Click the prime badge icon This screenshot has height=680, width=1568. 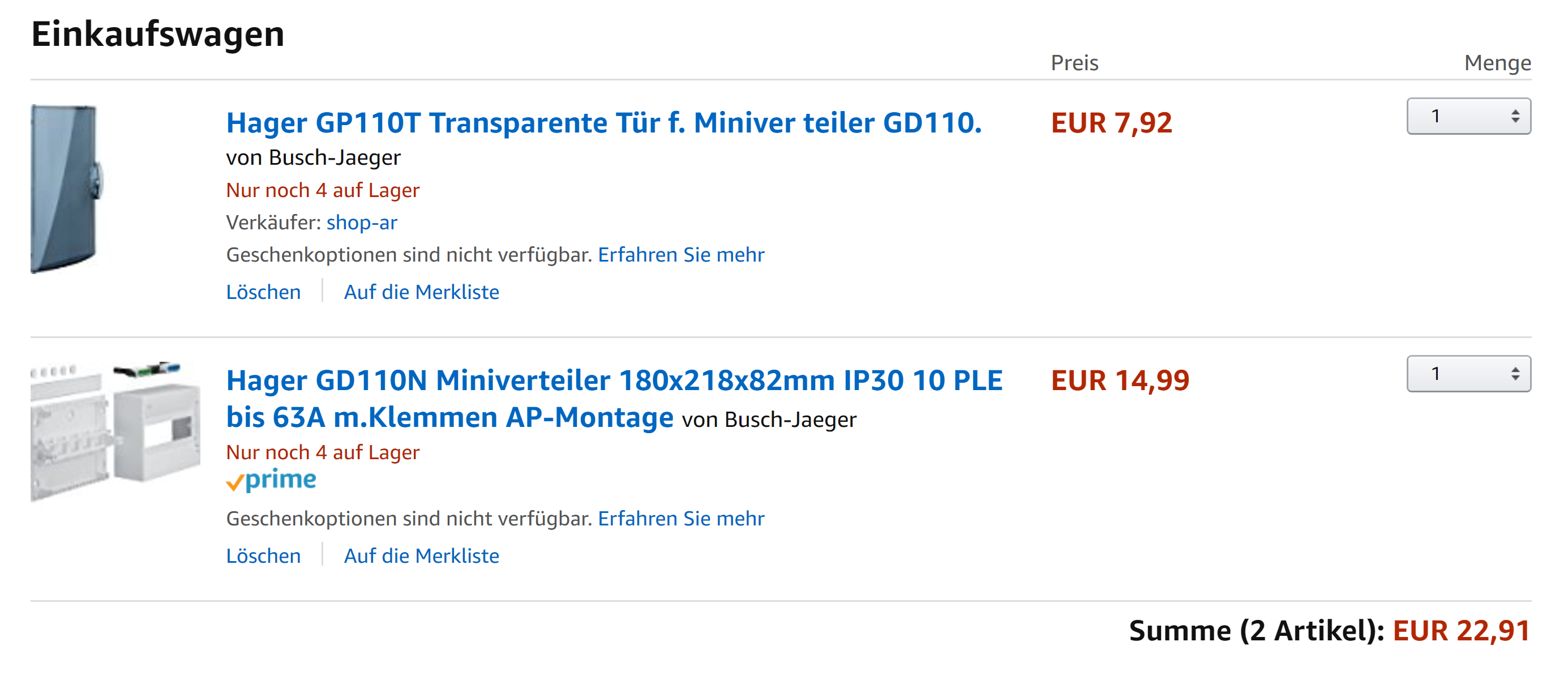coord(272,481)
